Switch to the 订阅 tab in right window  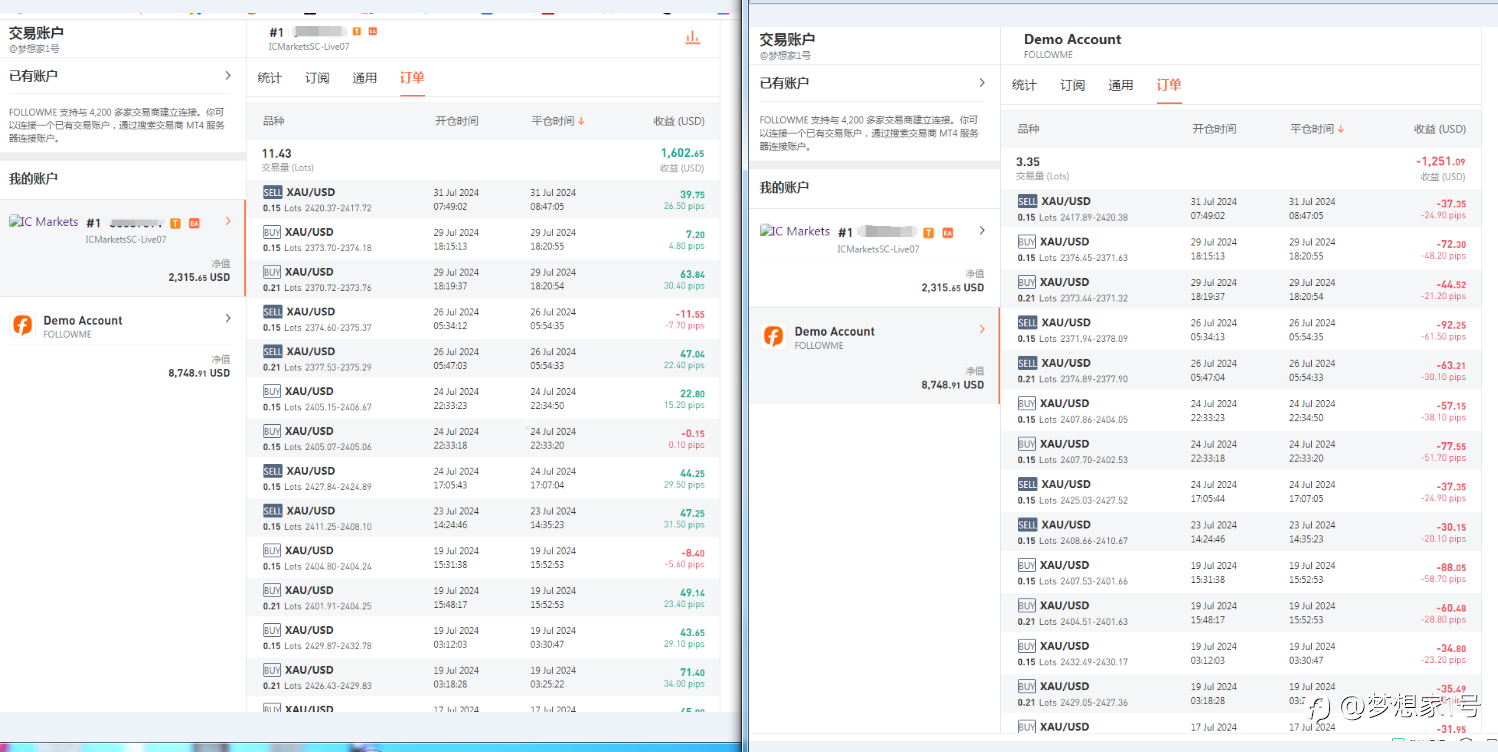click(x=1072, y=85)
